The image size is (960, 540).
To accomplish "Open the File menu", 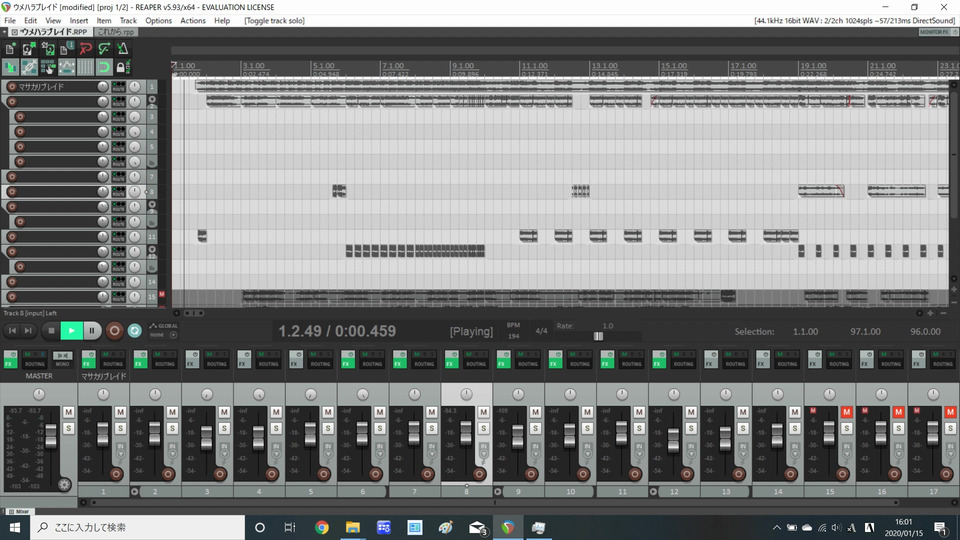I will (x=10, y=20).
